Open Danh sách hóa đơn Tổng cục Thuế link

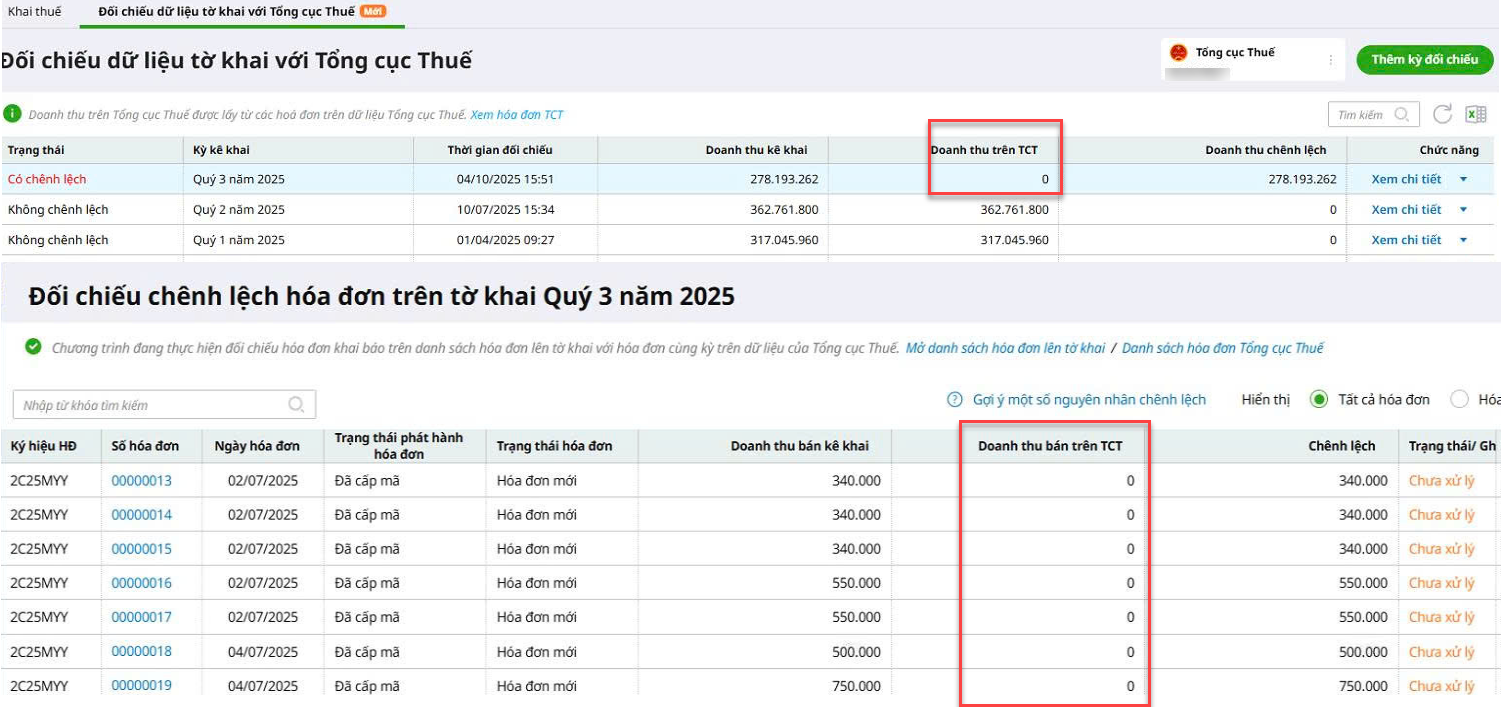click(x=1222, y=348)
